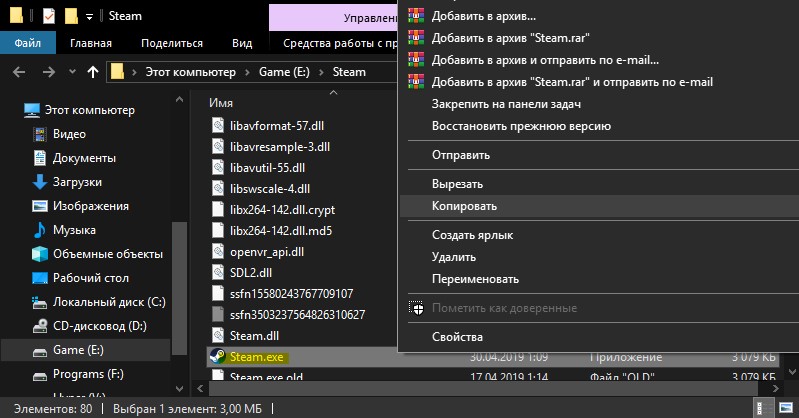Open Загрузки in navigation pane
The height and width of the screenshot is (418, 799).
pyautogui.click(x=77, y=182)
